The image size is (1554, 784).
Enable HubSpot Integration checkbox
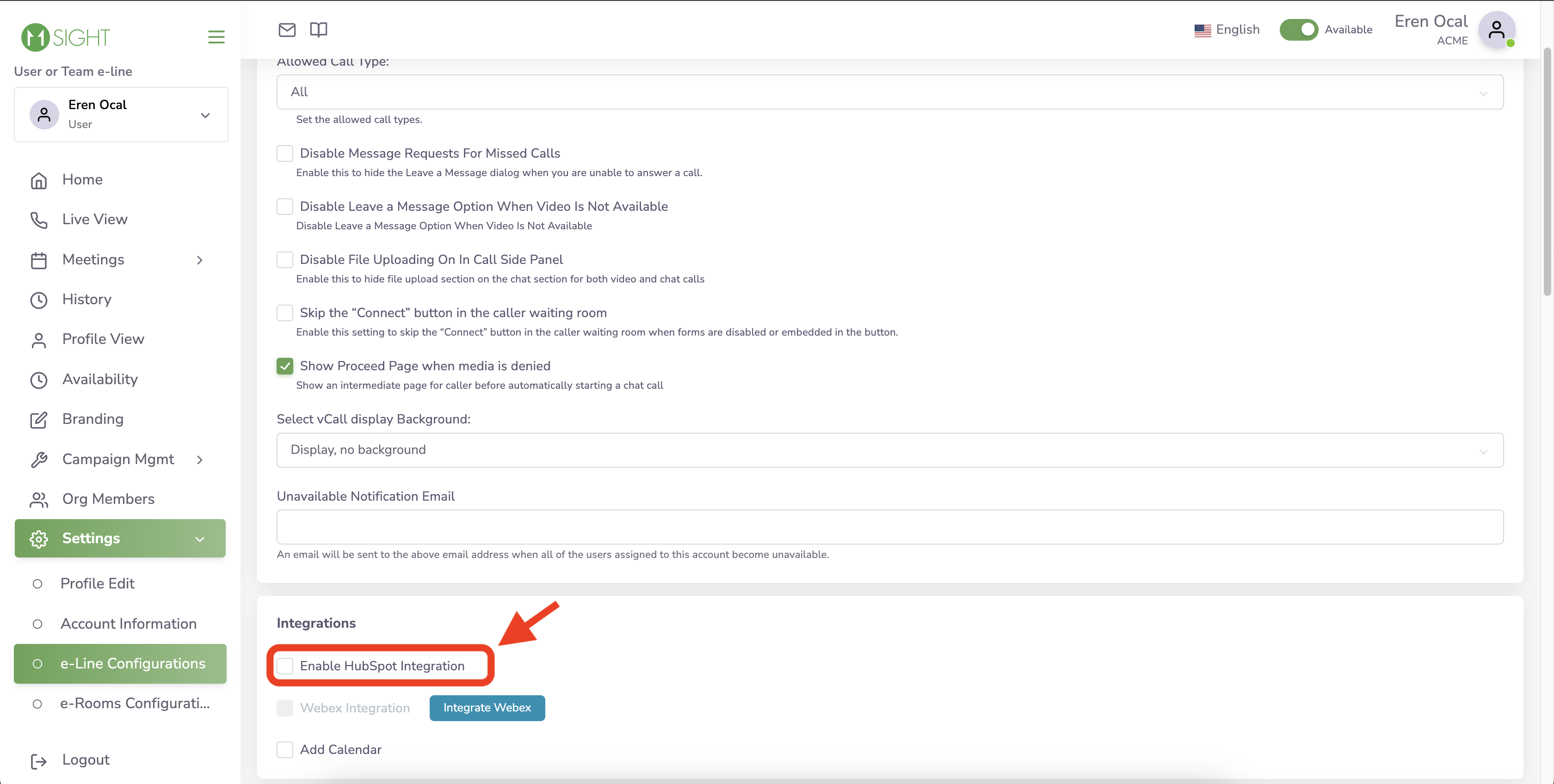(x=285, y=665)
